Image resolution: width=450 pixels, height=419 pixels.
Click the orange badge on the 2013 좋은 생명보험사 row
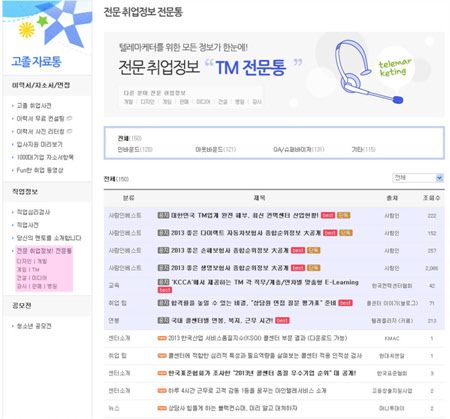pos(314,268)
